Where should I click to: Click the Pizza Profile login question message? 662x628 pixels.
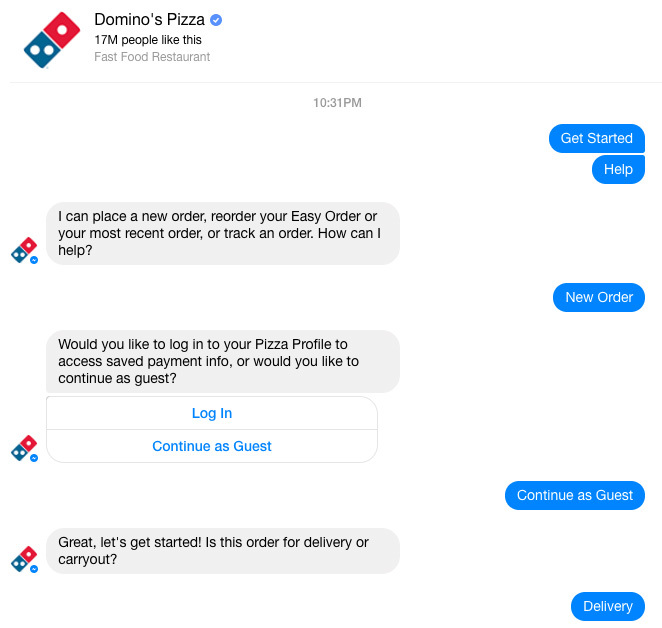[223, 361]
